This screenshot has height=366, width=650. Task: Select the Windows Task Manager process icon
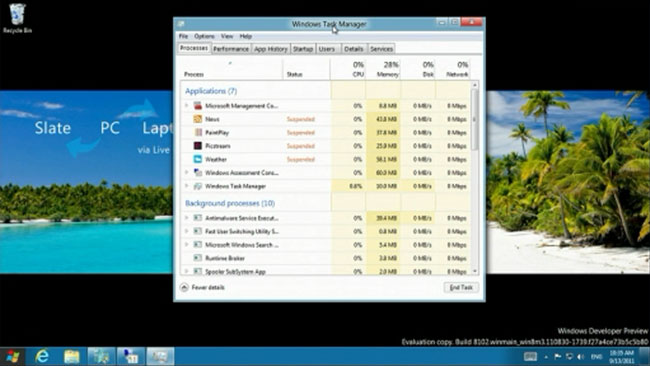pos(198,186)
